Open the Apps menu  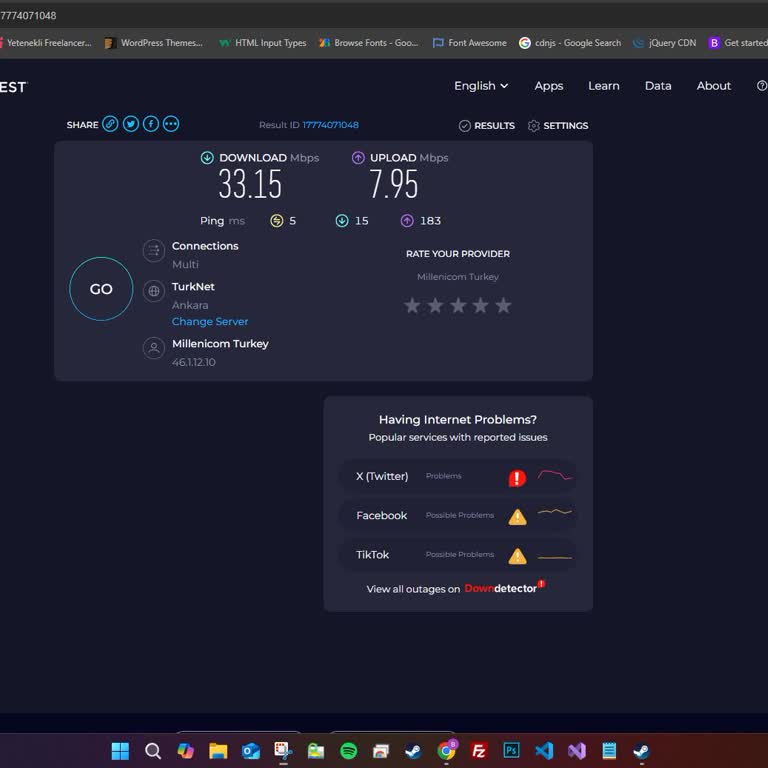coord(549,86)
